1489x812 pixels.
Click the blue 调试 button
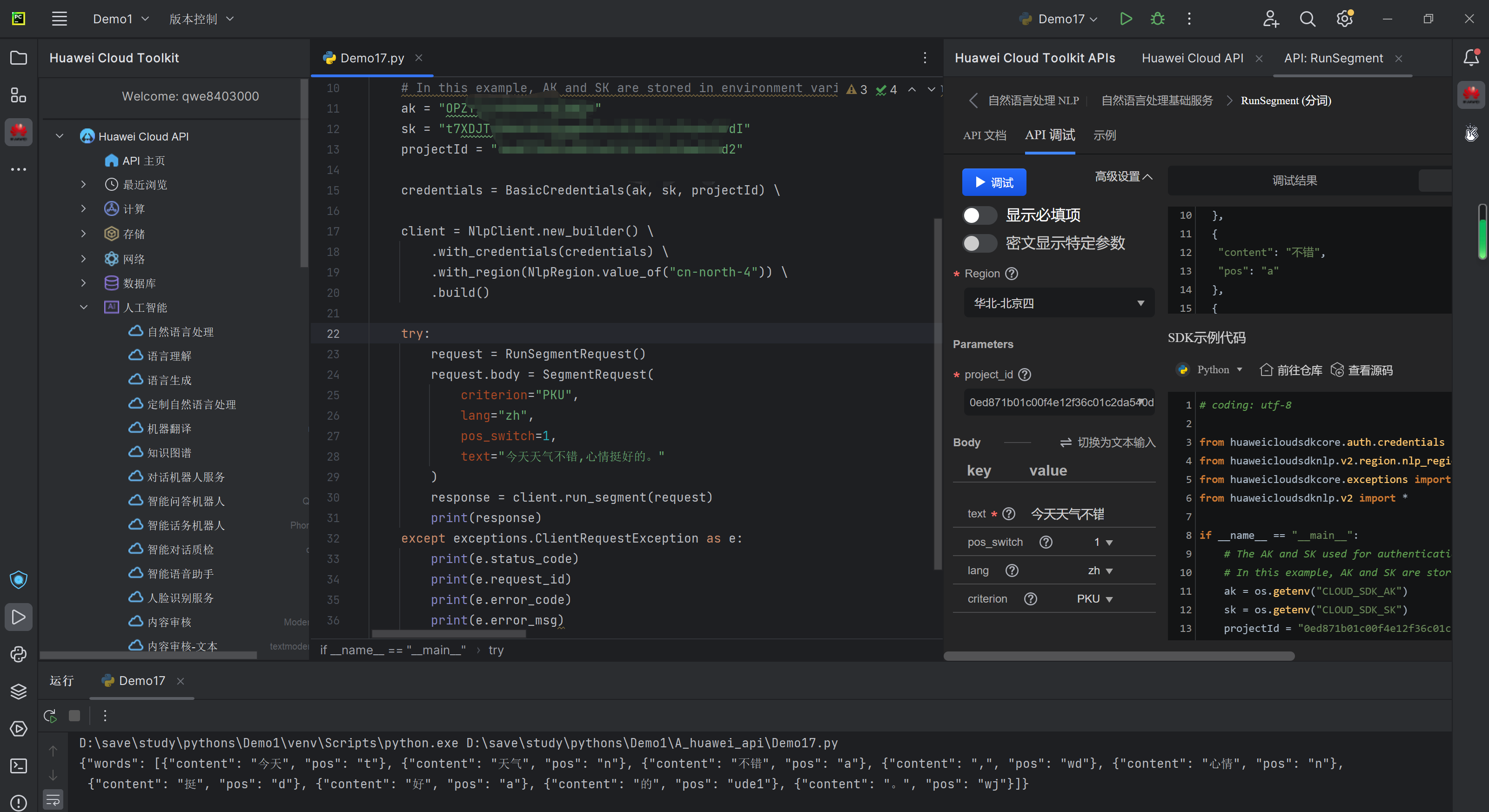[x=993, y=182]
